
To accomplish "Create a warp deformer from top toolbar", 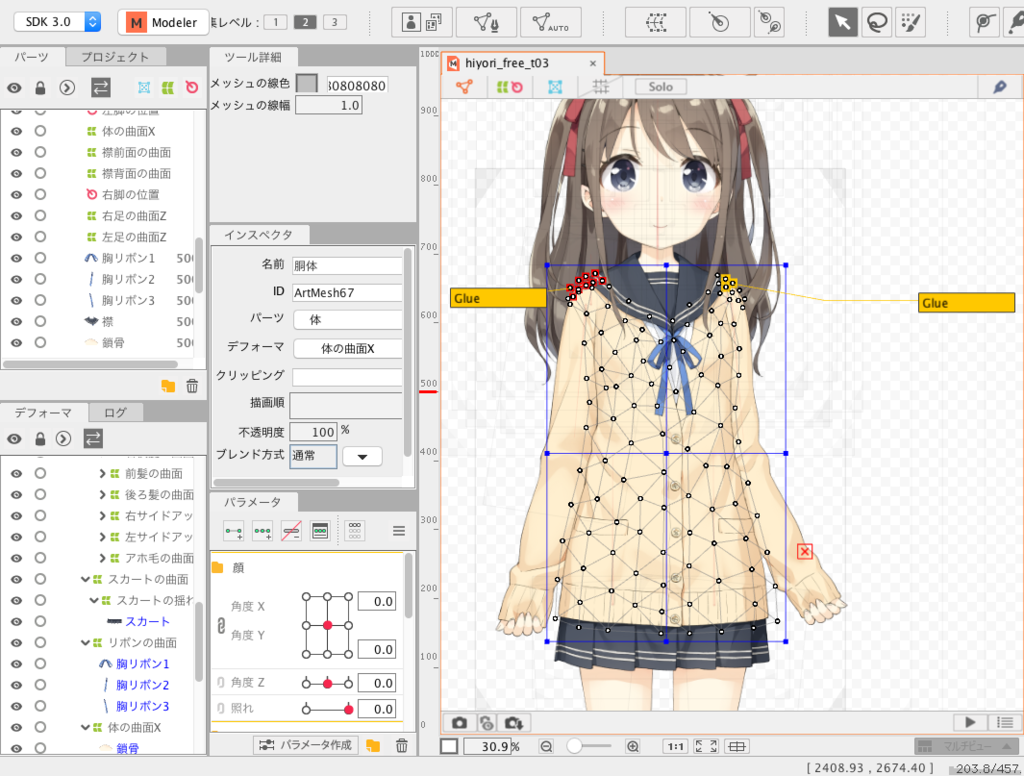I will [x=656, y=22].
